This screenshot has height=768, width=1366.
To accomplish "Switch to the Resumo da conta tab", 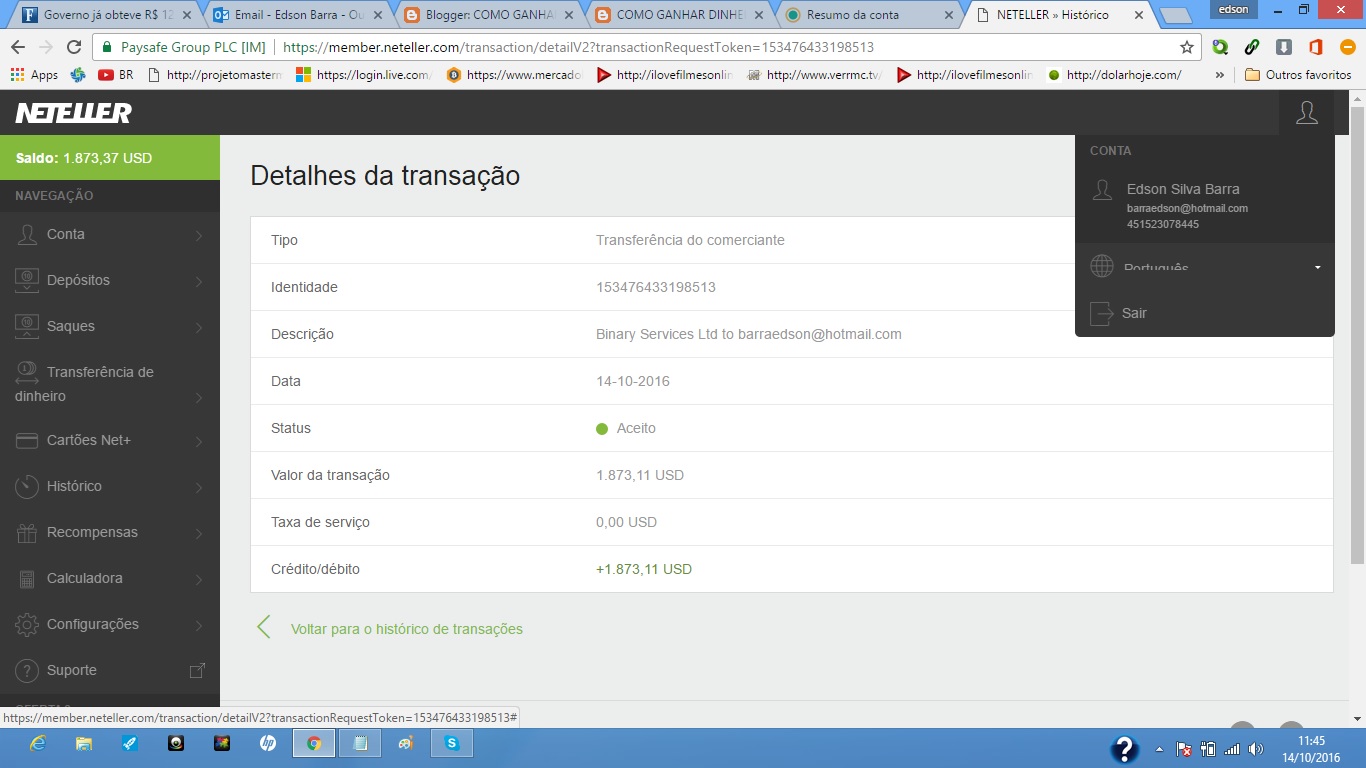I will click(866, 15).
